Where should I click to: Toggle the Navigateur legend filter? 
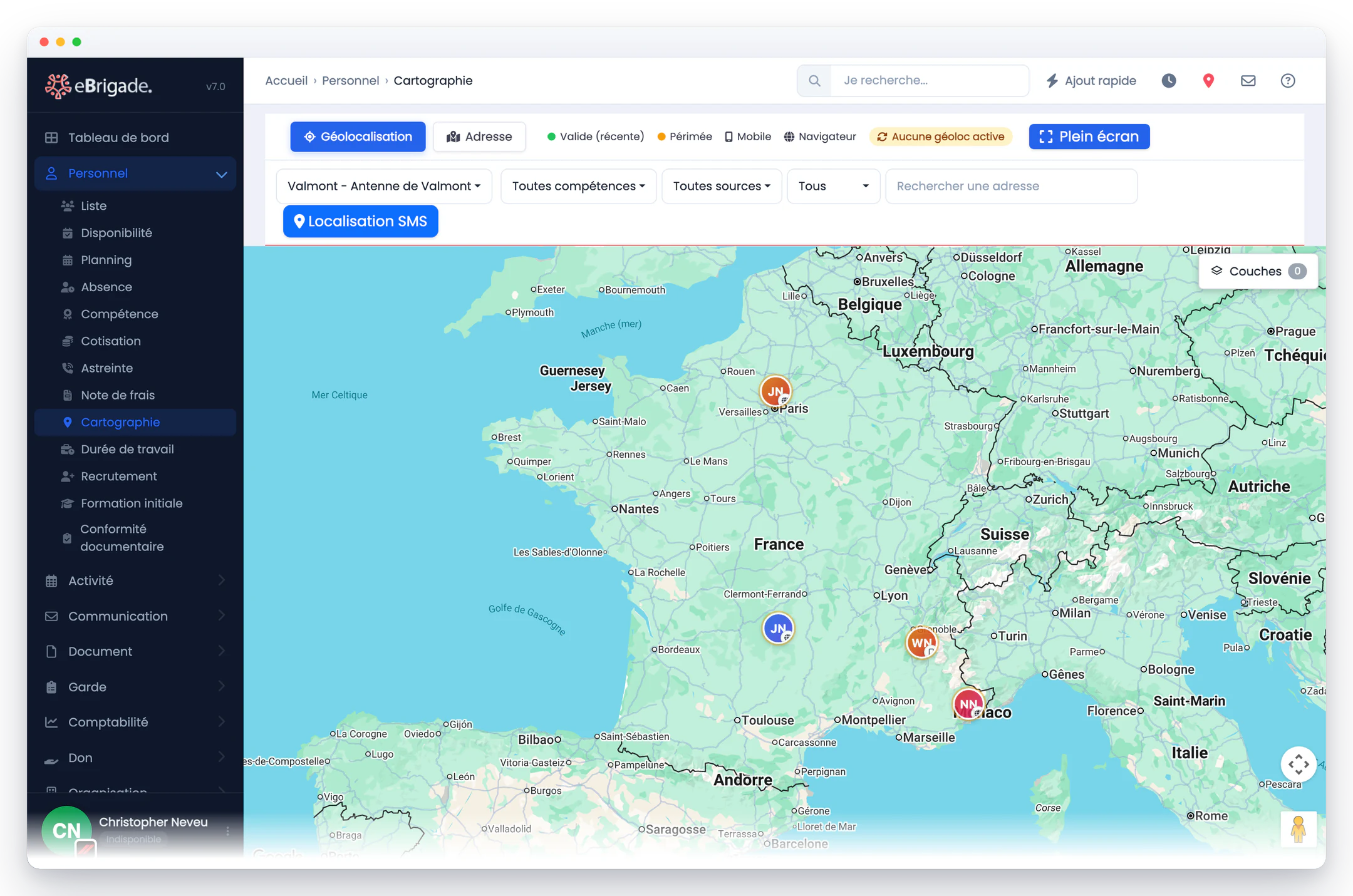pos(820,136)
